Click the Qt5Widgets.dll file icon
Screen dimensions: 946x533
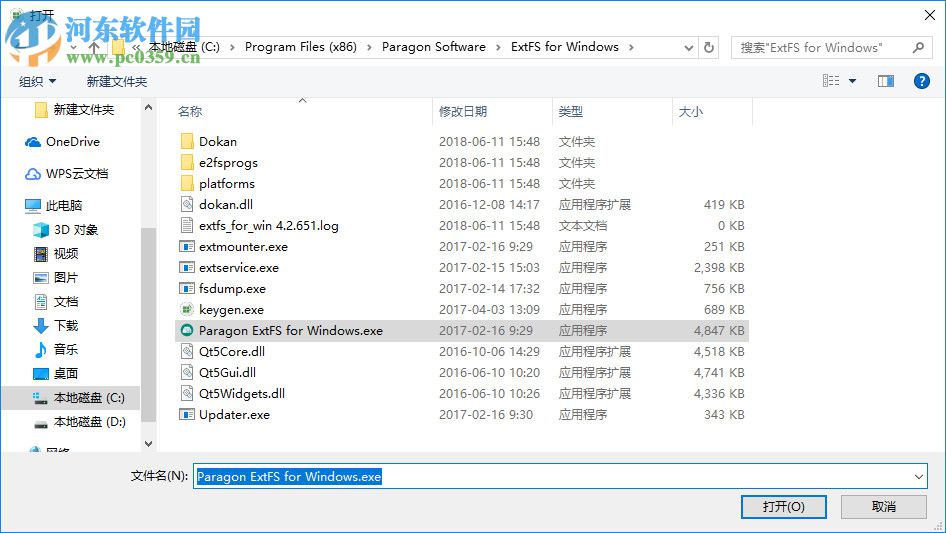187,394
